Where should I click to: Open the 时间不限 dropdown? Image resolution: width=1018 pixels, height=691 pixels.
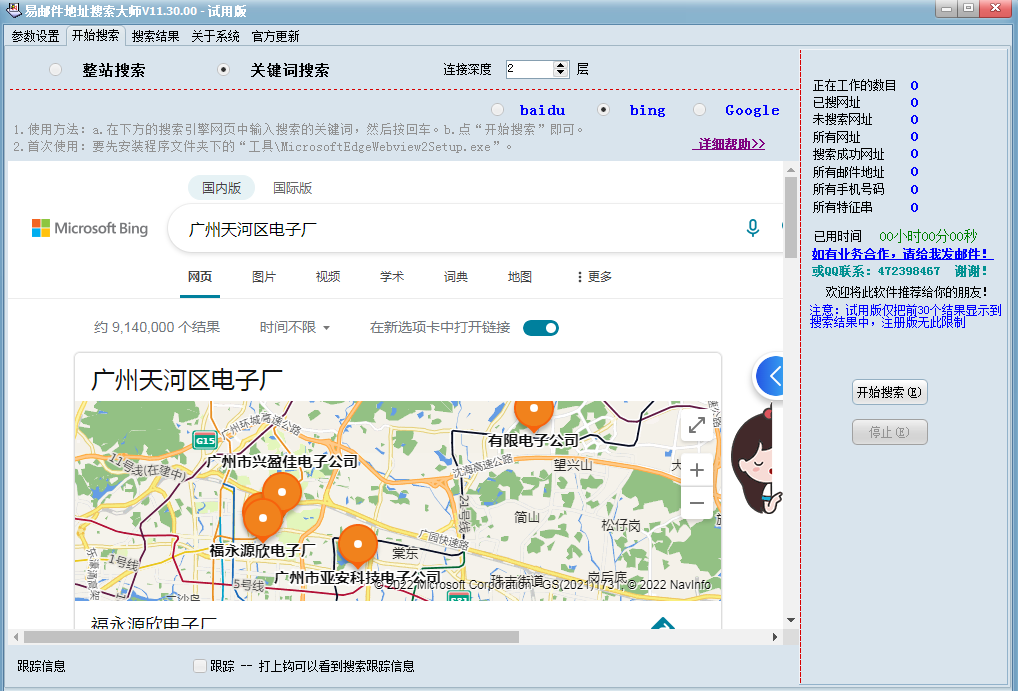295,327
